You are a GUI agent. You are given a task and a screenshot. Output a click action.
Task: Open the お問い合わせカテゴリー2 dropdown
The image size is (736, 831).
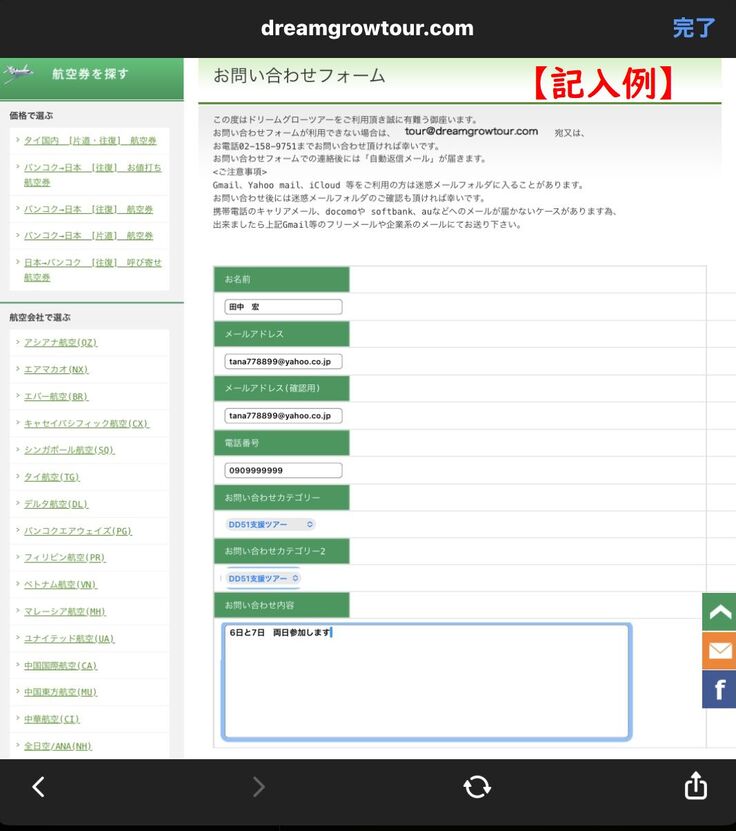pyautogui.click(x=263, y=578)
